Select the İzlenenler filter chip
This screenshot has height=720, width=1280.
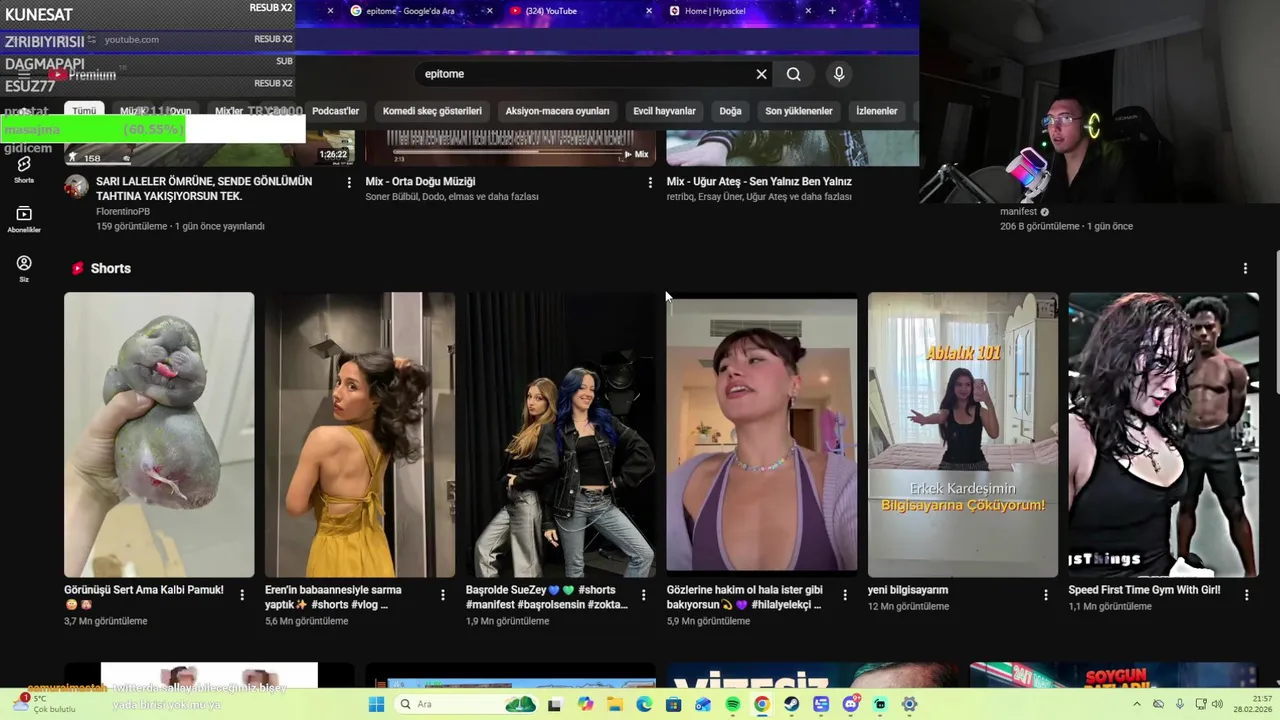(x=877, y=111)
